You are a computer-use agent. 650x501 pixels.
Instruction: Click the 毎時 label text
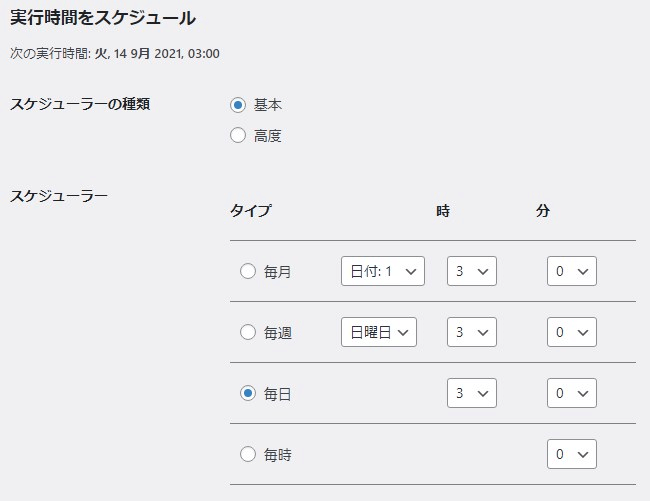[278, 455]
